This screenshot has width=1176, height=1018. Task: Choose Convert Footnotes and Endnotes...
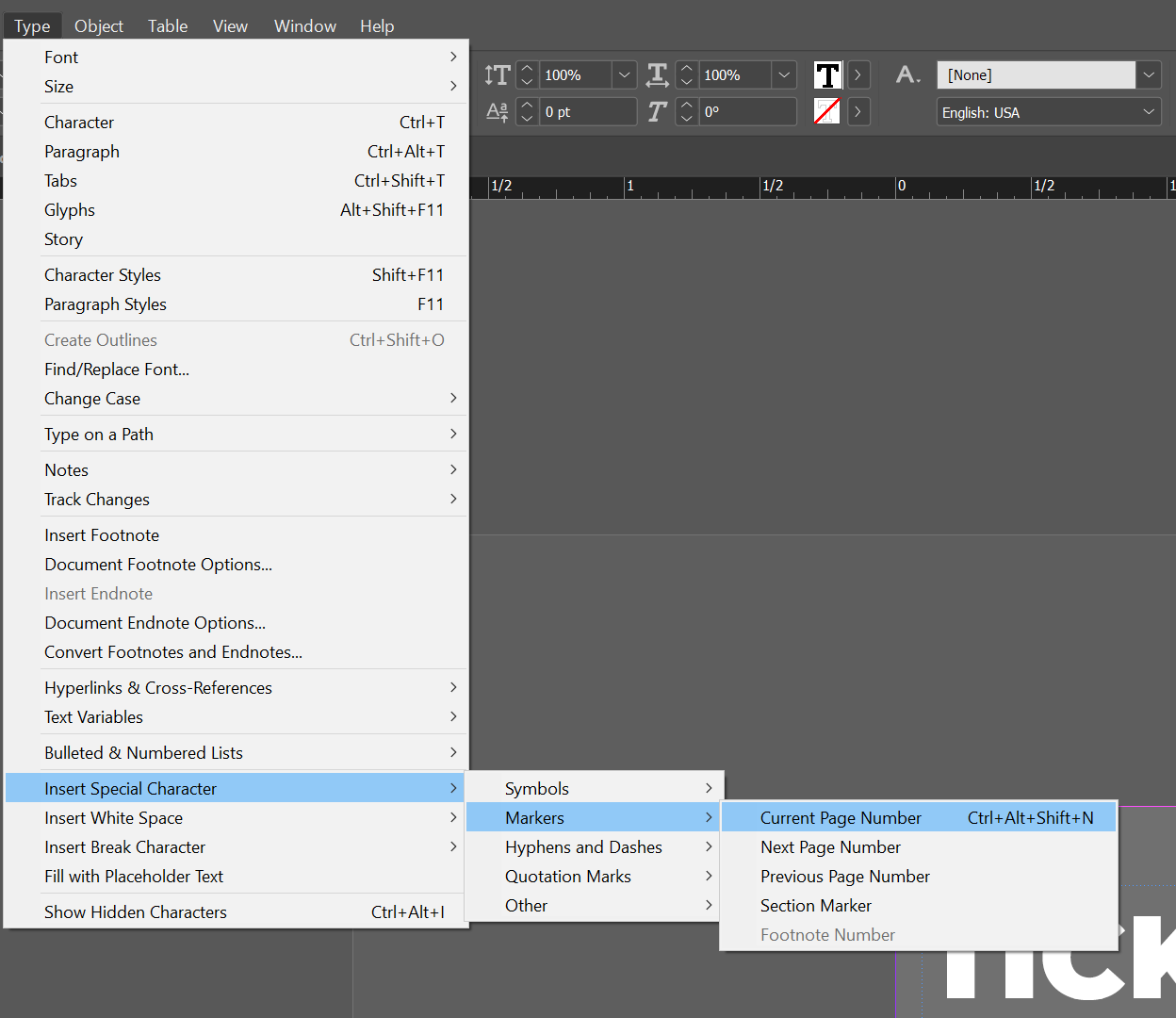[x=236, y=651]
